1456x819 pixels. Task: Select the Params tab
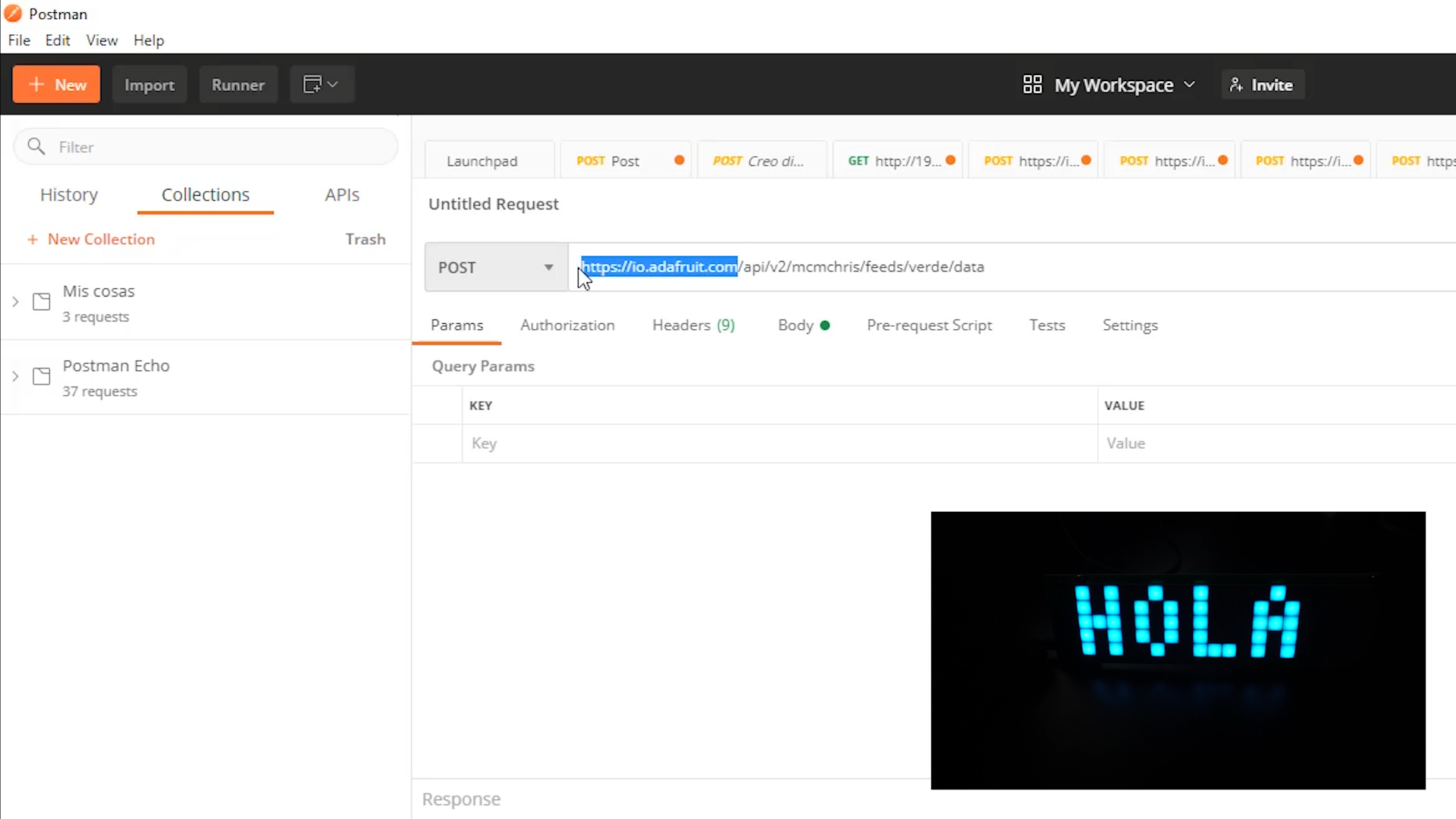(457, 325)
